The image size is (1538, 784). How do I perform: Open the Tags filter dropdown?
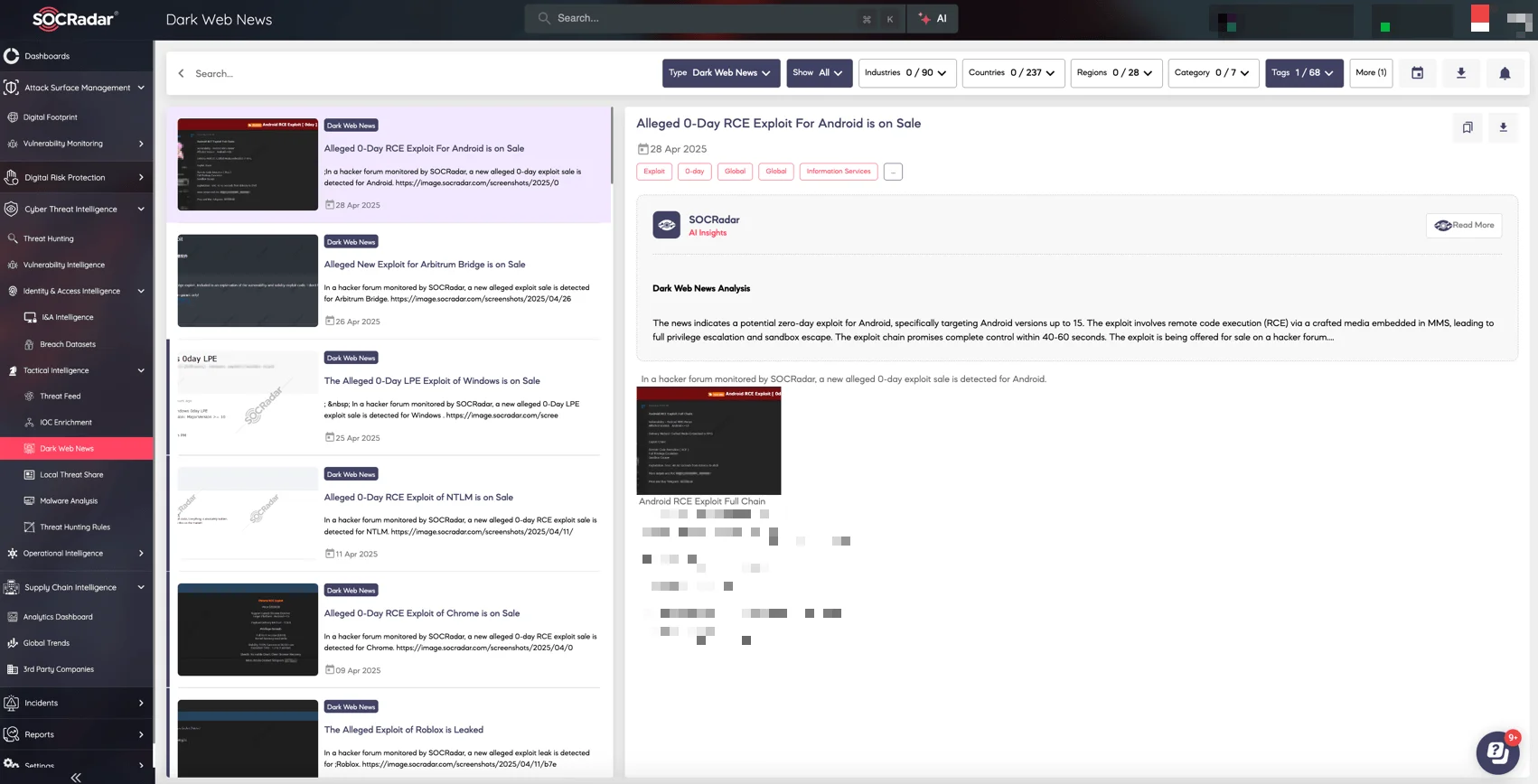[x=1304, y=73]
